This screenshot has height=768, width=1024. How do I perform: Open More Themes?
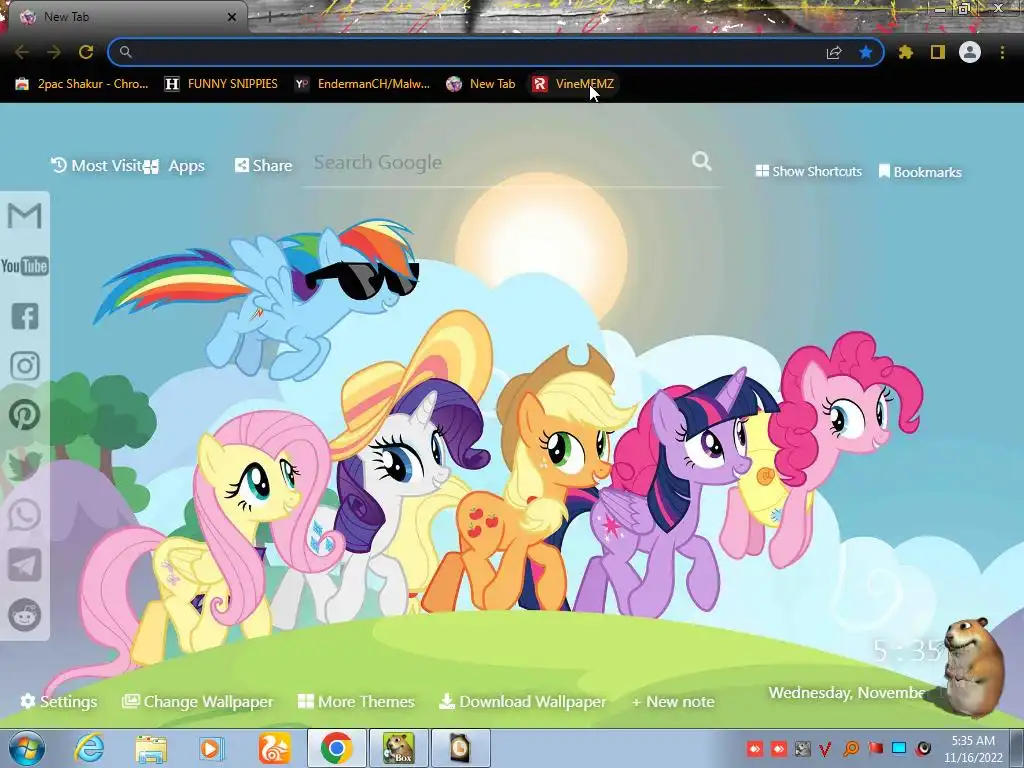(x=356, y=701)
